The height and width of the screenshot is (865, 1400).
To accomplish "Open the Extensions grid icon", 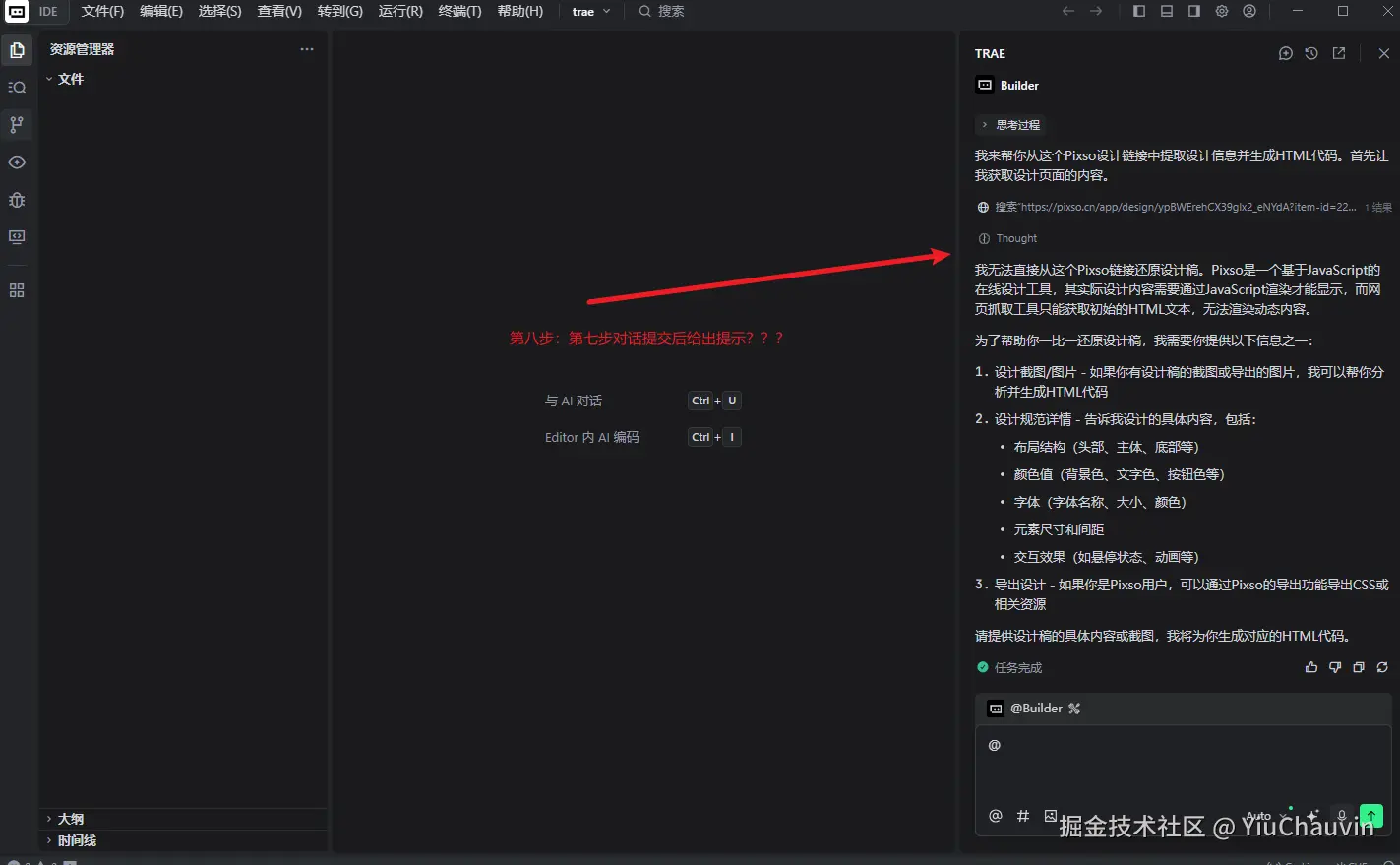I will click(x=17, y=291).
